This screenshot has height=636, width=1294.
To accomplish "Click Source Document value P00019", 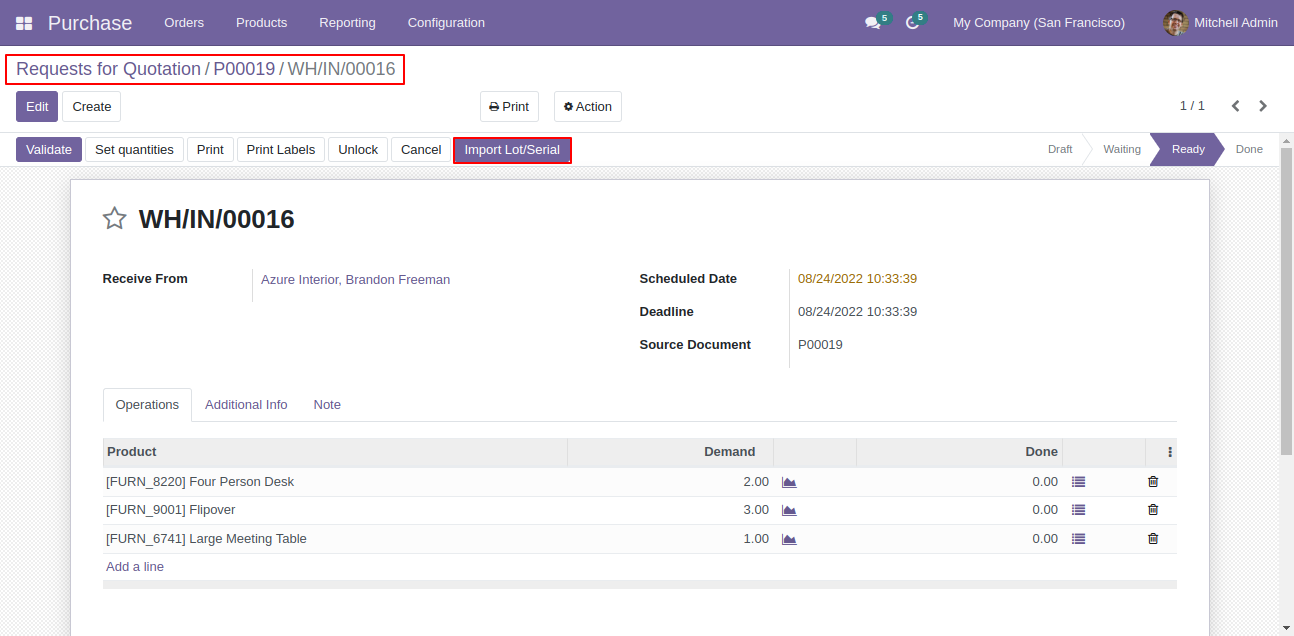I will coord(820,345).
